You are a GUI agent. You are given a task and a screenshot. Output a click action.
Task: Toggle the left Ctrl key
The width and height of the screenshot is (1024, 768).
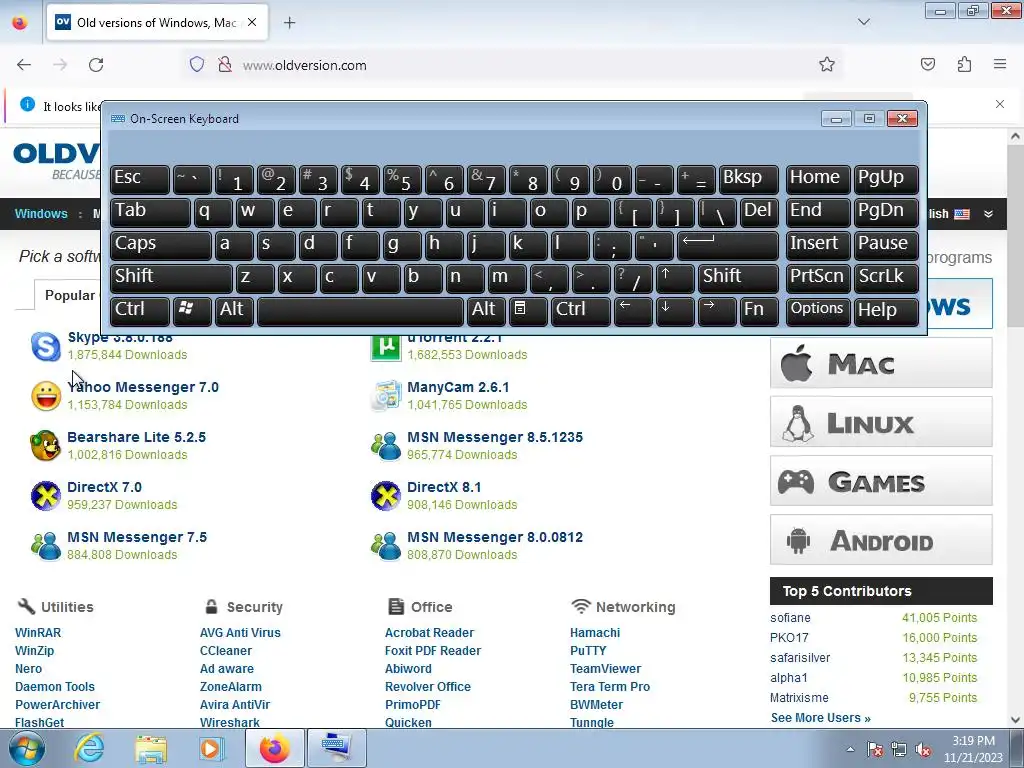click(x=140, y=310)
